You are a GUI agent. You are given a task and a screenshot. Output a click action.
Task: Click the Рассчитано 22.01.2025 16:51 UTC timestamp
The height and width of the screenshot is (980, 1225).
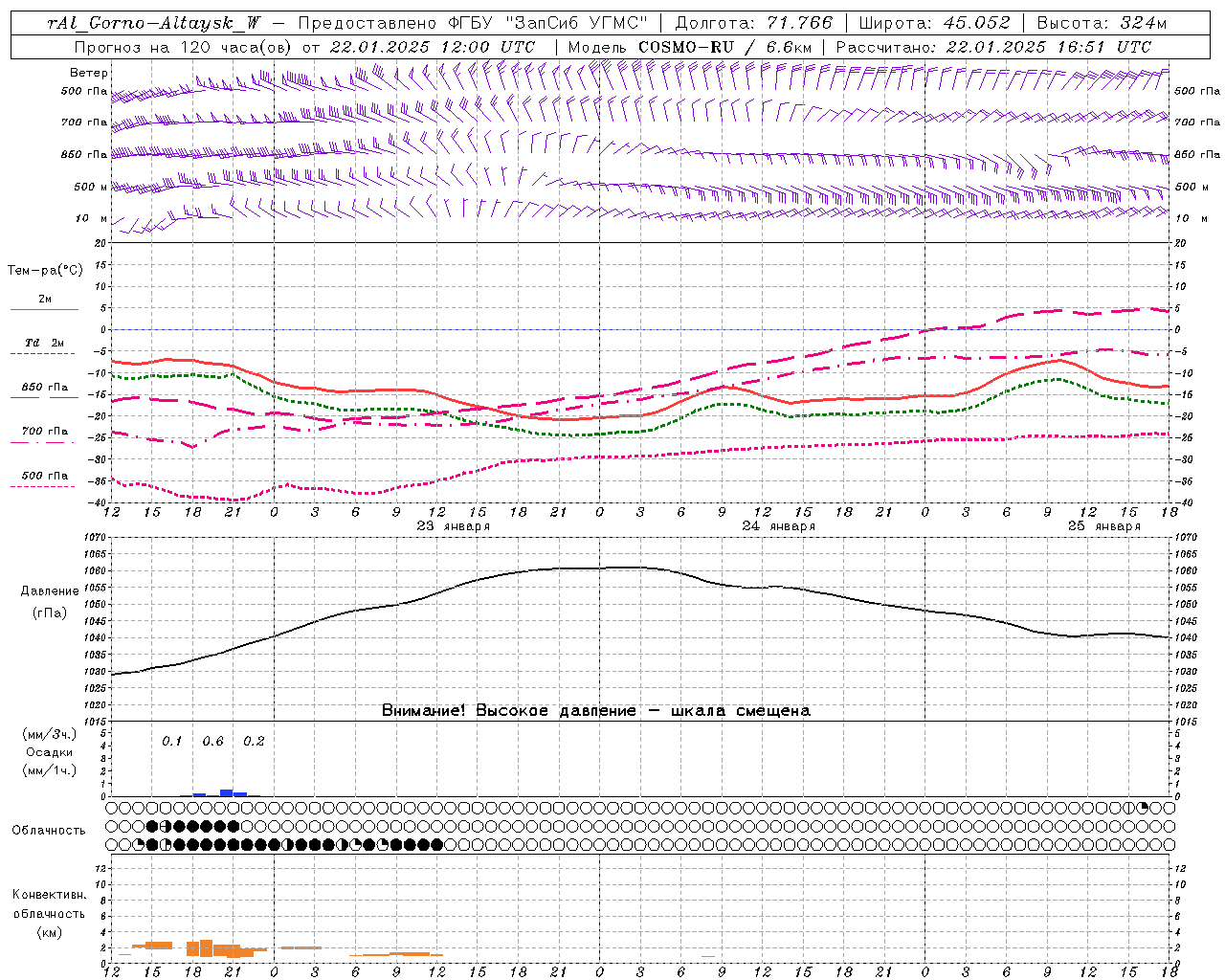993,47
